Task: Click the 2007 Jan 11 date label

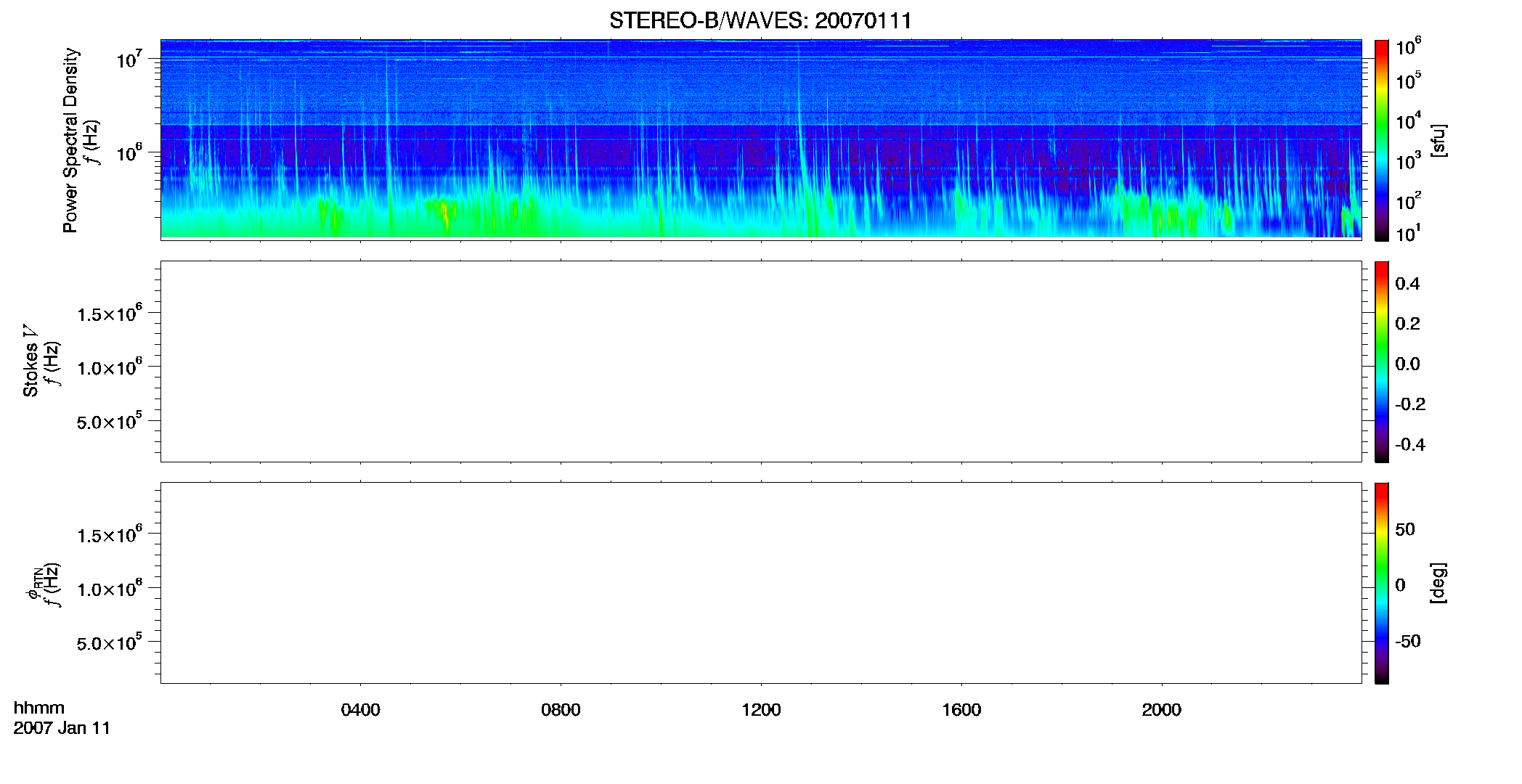Action: point(62,728)
